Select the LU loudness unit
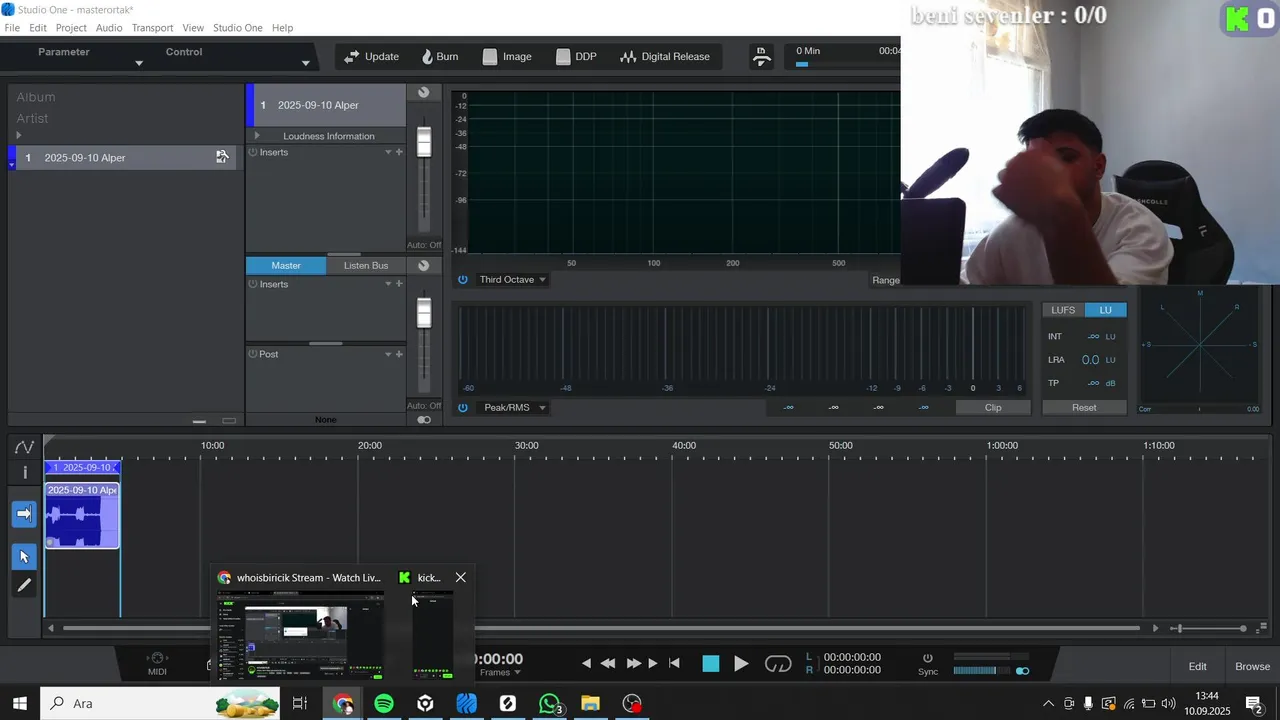This screenshot has width=1280, height=720. point(1105,310)
